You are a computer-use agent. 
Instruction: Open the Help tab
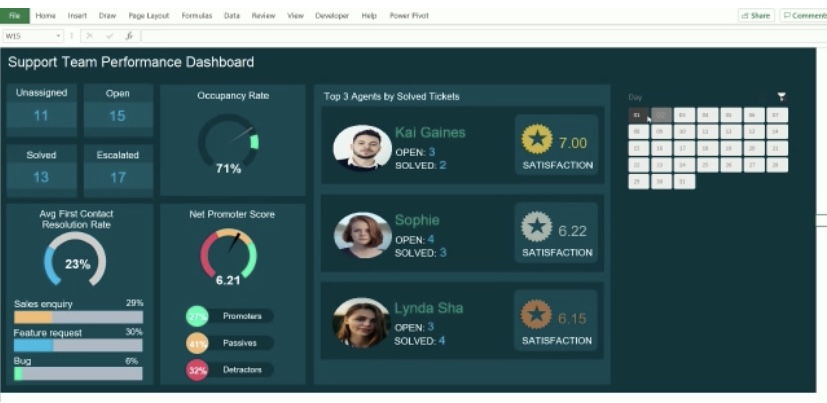(369, 16)
